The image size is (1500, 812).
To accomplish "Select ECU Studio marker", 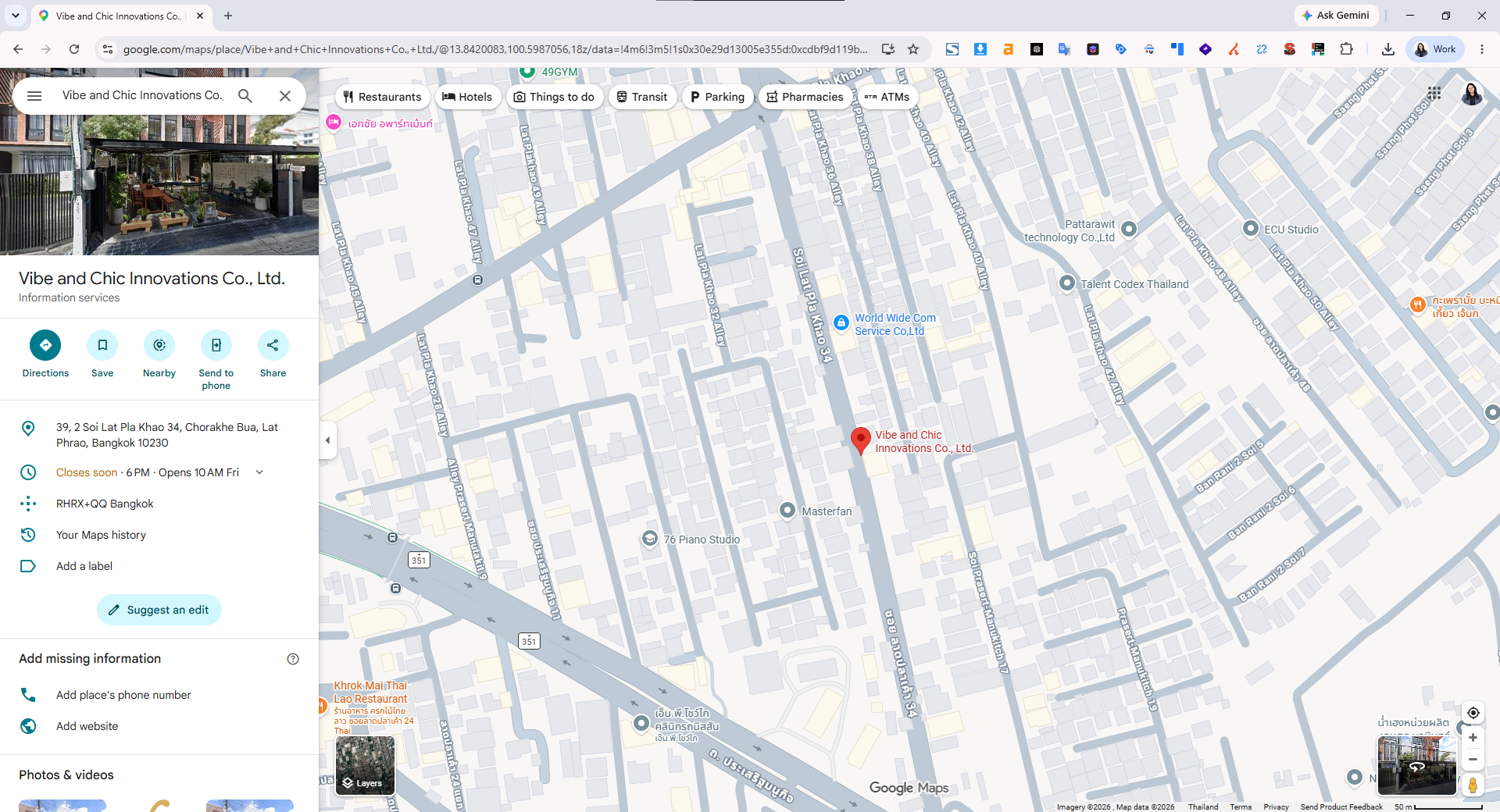I will click(x=1251, y=229).
